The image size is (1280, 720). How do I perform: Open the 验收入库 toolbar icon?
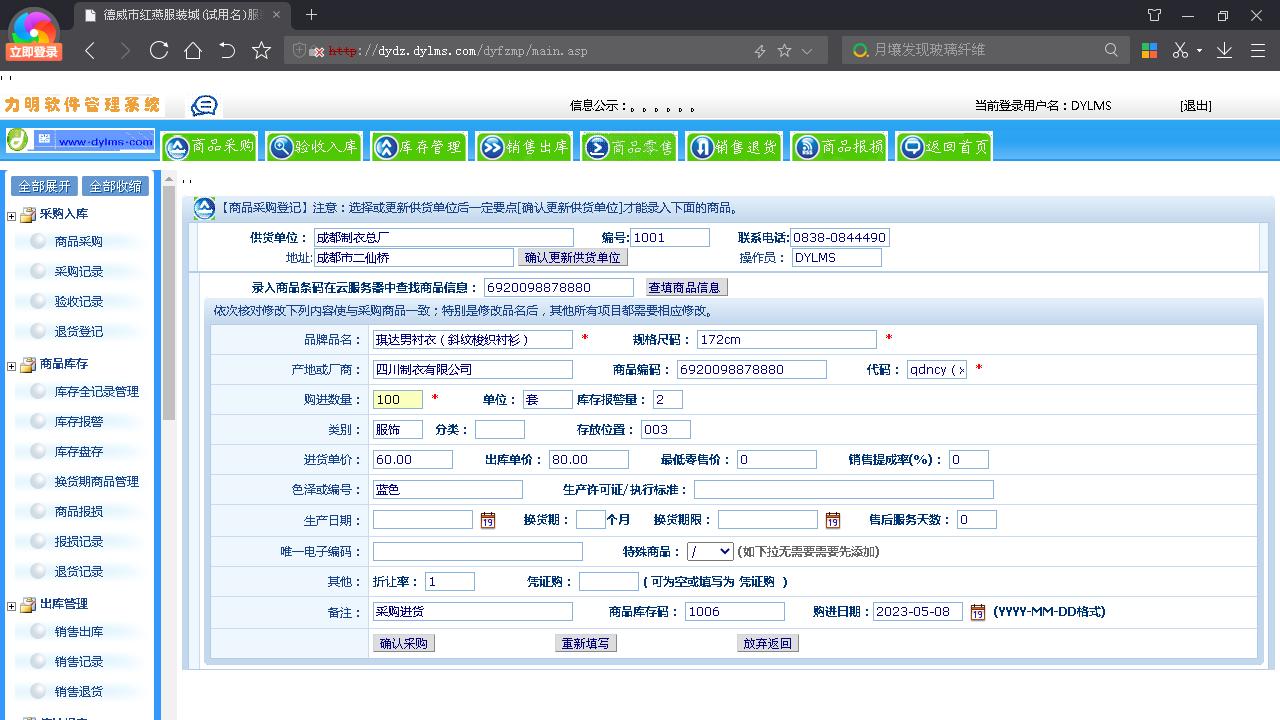click(314, 145)
